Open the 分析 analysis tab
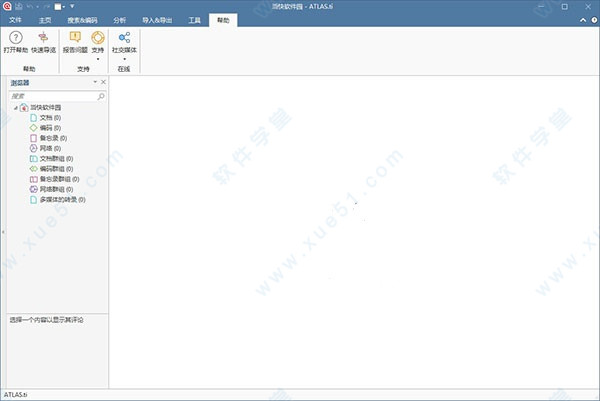600x401 pixels. pos(120,19)
